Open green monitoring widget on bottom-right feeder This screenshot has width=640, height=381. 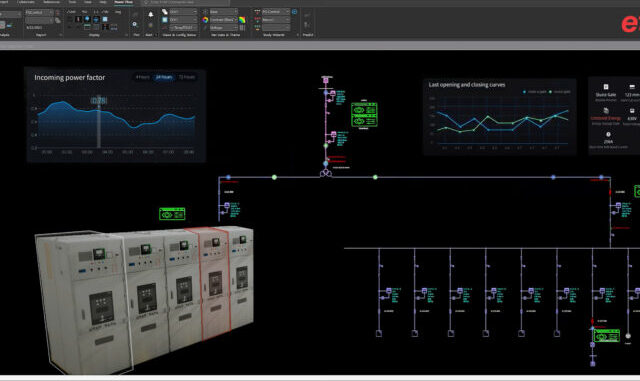[x=607, y=336]
